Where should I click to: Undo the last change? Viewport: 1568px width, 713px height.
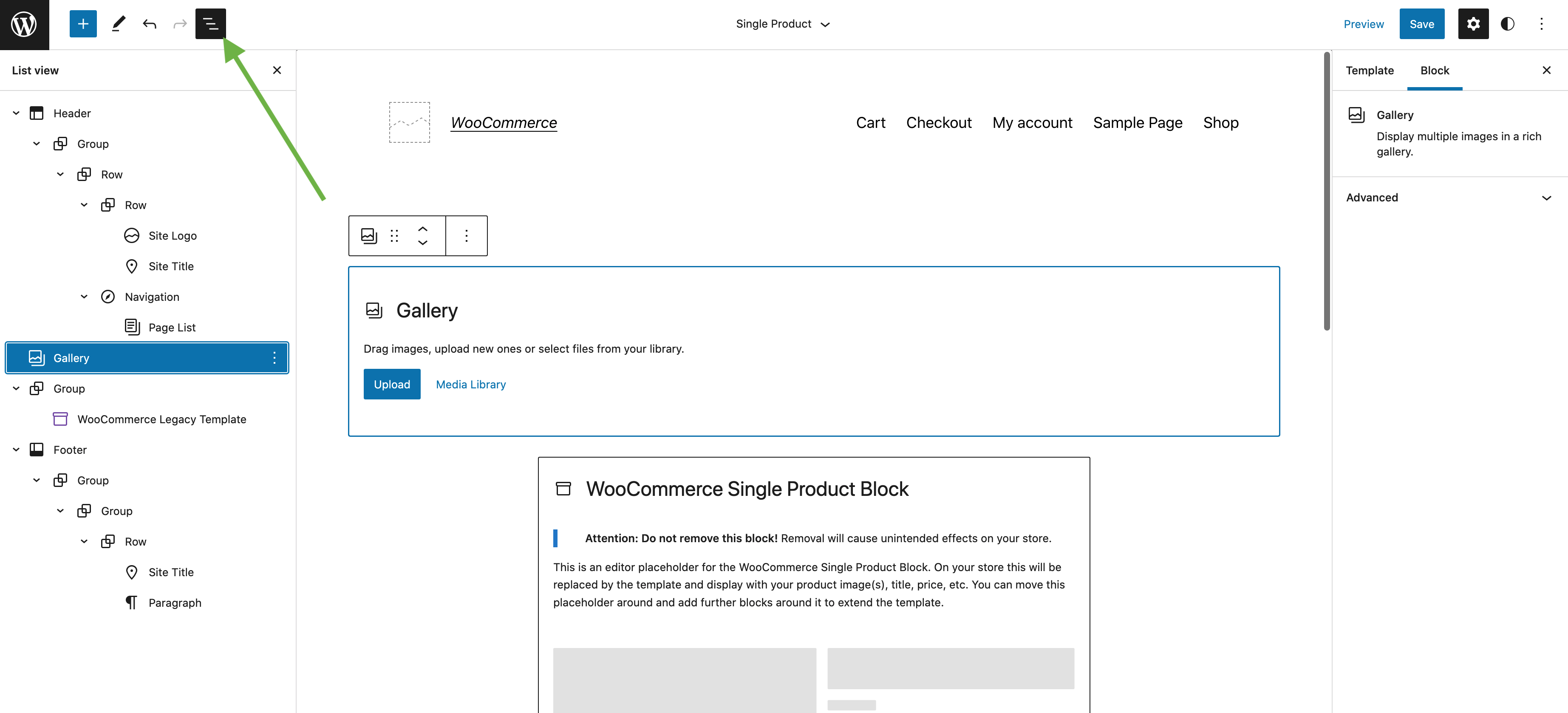coord(149,24)
